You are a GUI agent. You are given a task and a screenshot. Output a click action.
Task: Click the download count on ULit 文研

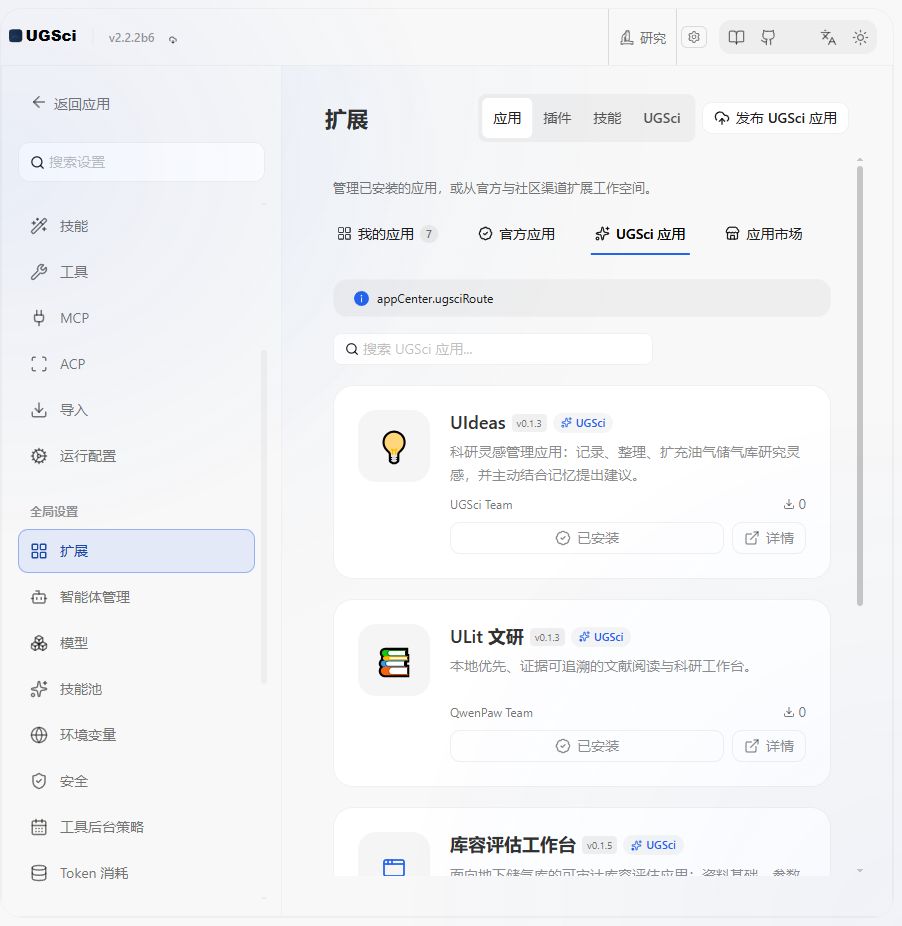point(794,712)
